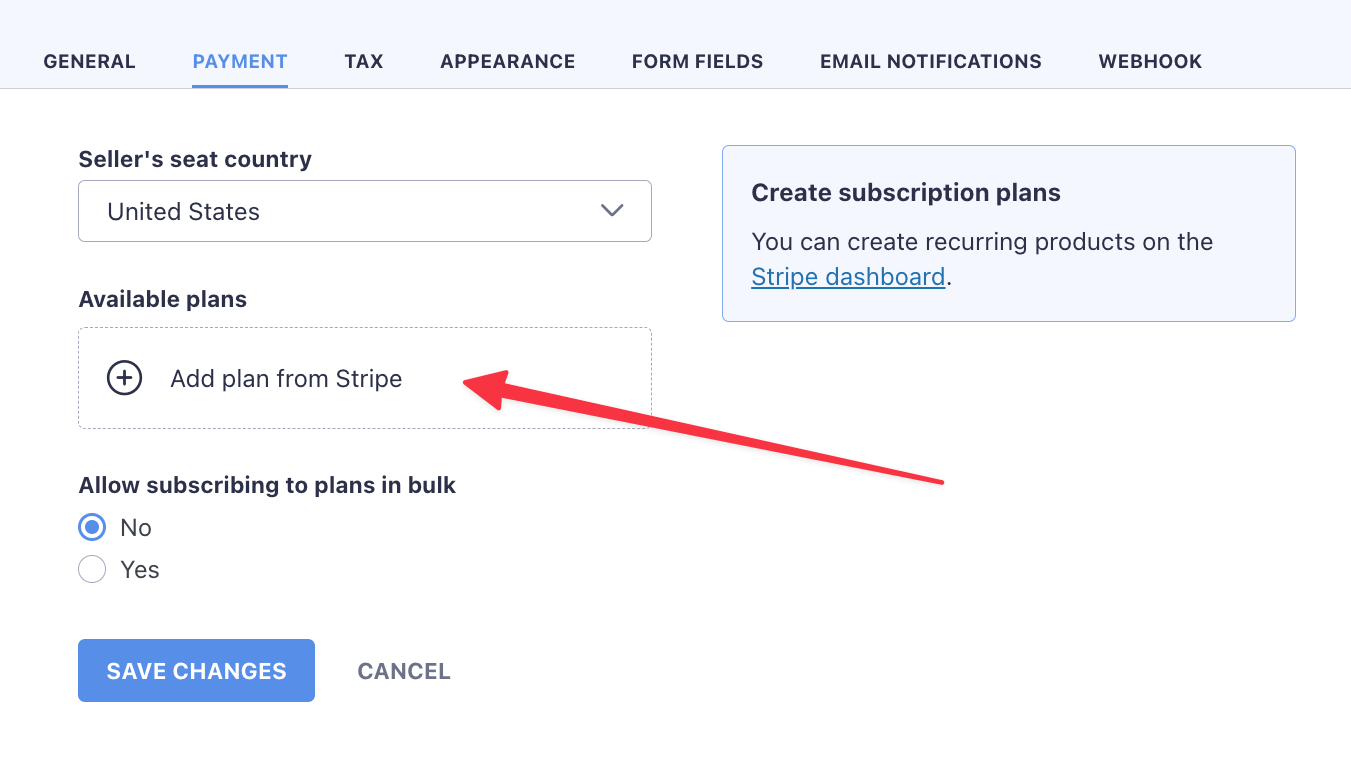Select the "Yes" bulk subscription radio button
1351x765 pixels.
92,570
